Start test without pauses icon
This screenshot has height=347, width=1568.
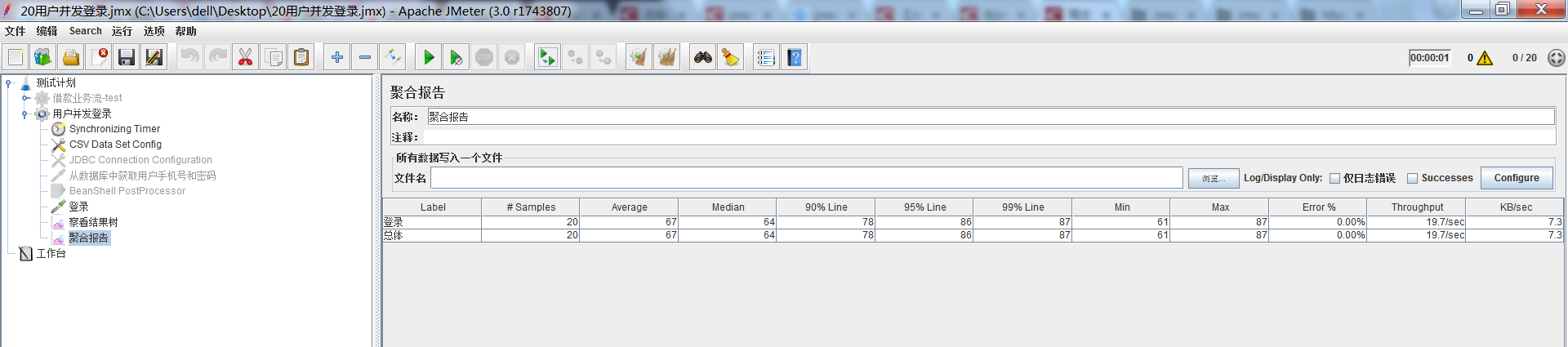456,57
